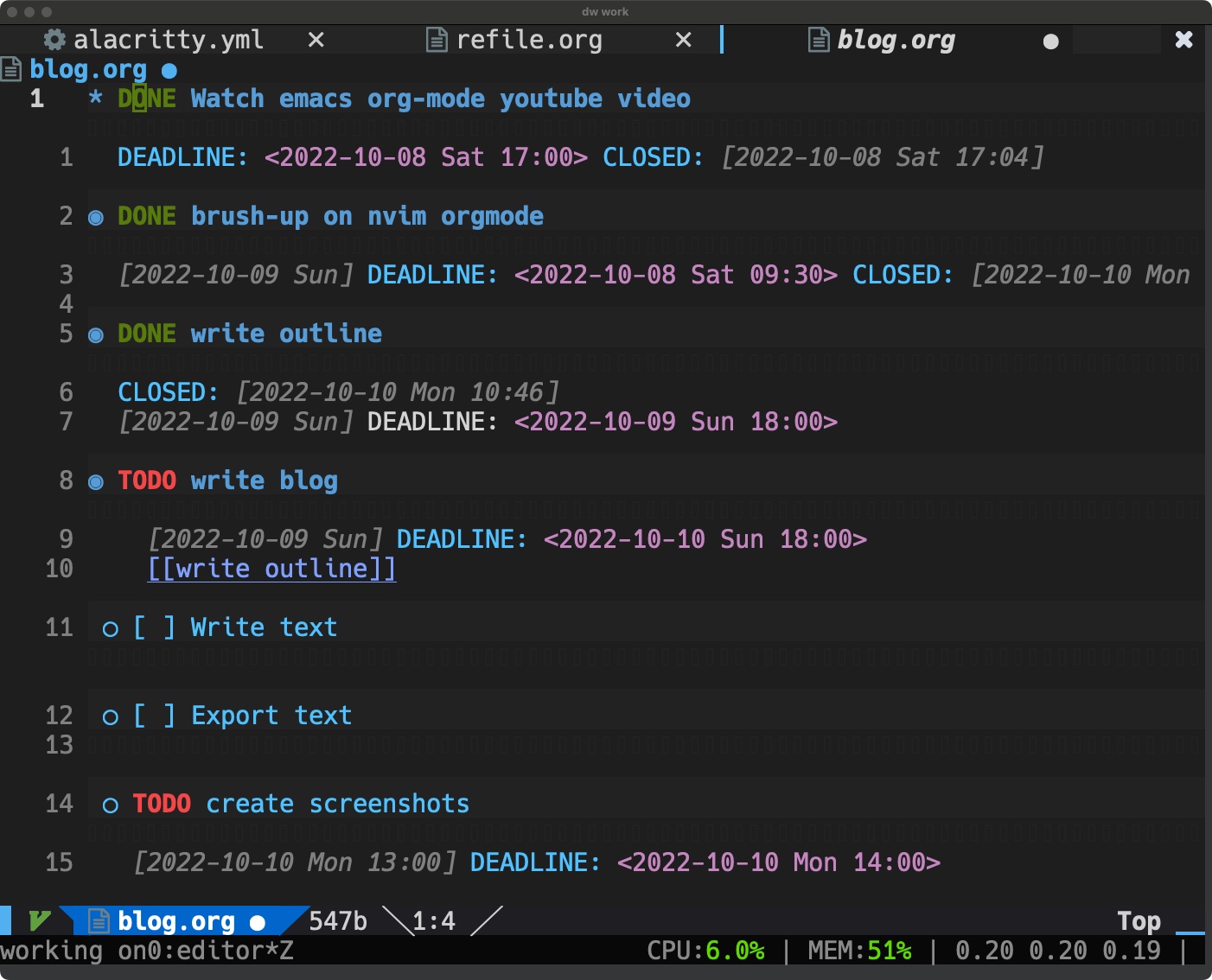Toggle the Export text checkbox
This screenshot has height=980, width=1212.
pos(154,716)
